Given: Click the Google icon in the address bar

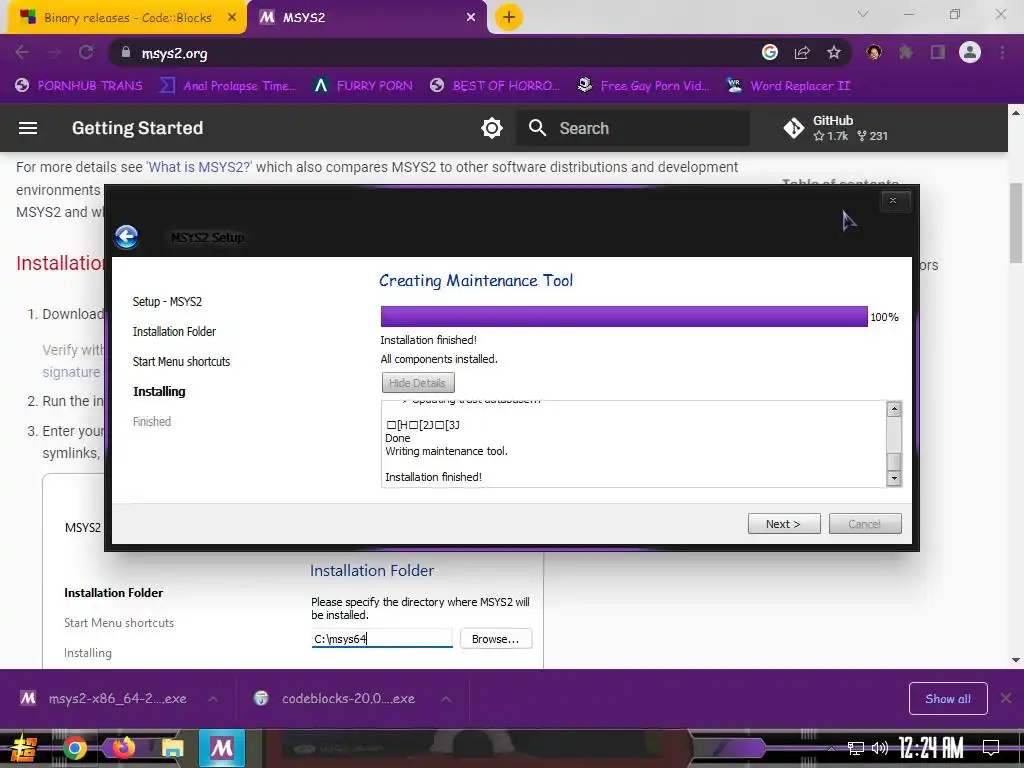Looking at the screenshot, I should (770, 52).
